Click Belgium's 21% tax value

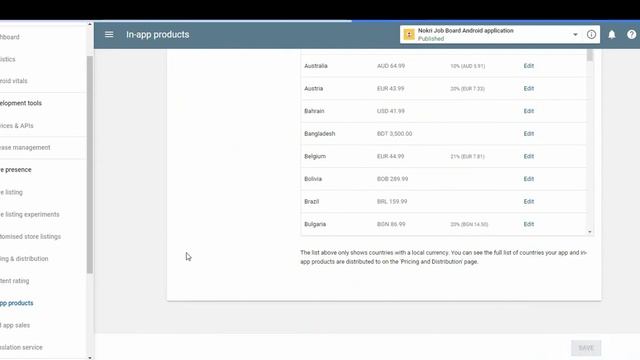[467, 156]
